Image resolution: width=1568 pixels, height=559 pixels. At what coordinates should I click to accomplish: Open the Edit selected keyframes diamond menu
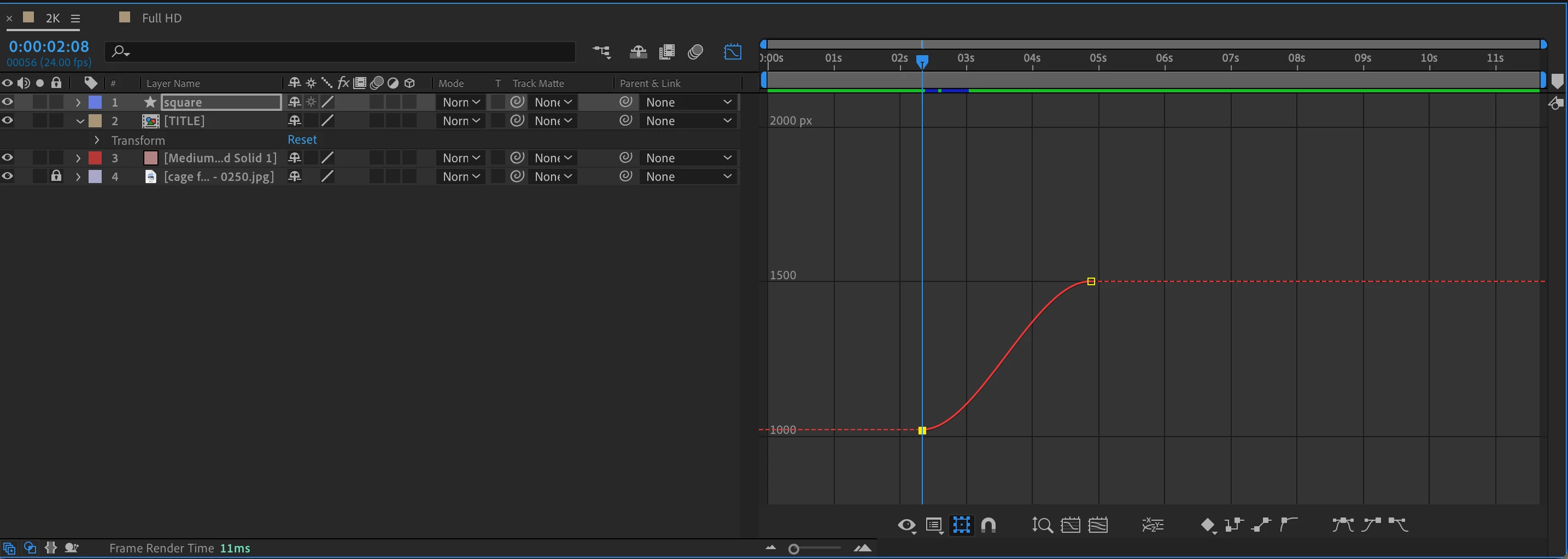coord(1208,525)
